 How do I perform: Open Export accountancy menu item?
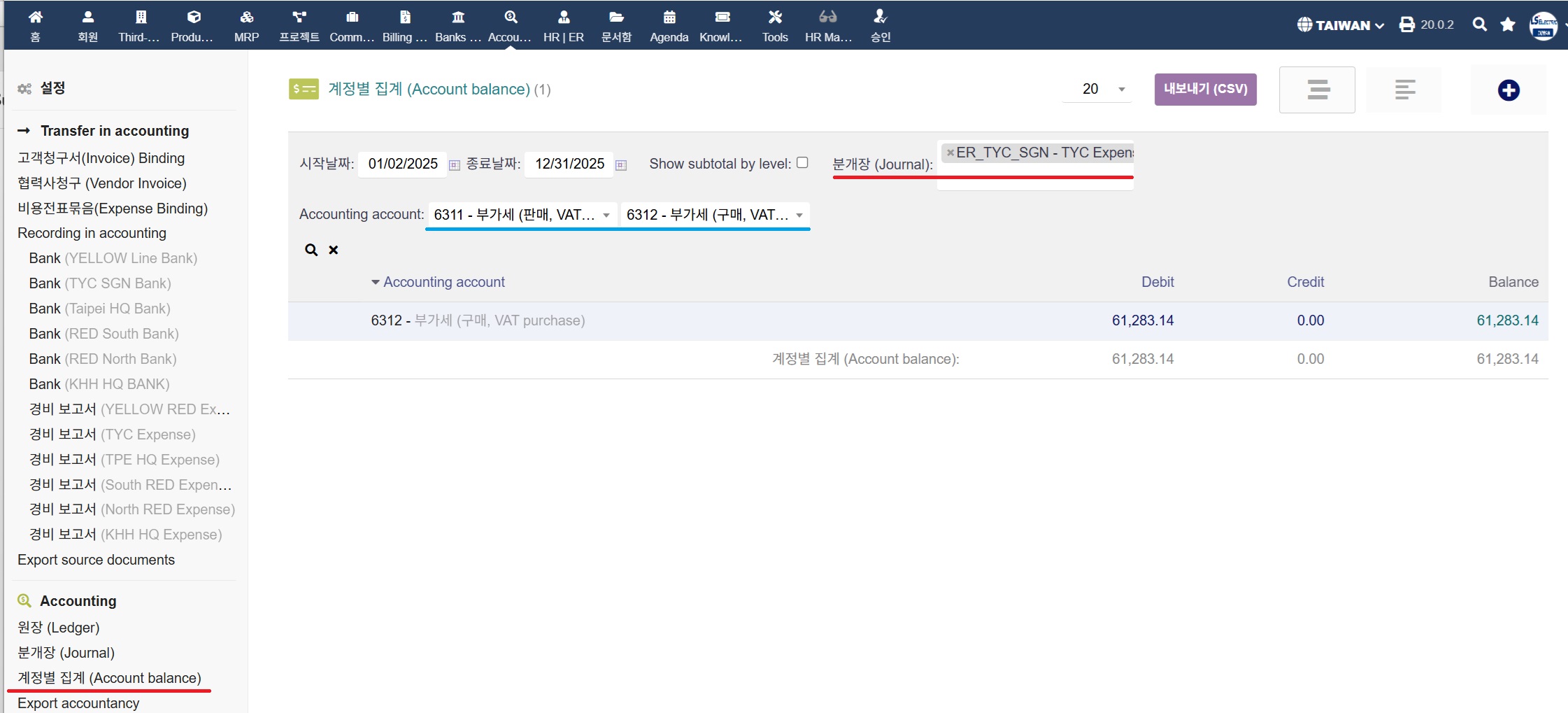pyautogui.click(x=78, y=703)
